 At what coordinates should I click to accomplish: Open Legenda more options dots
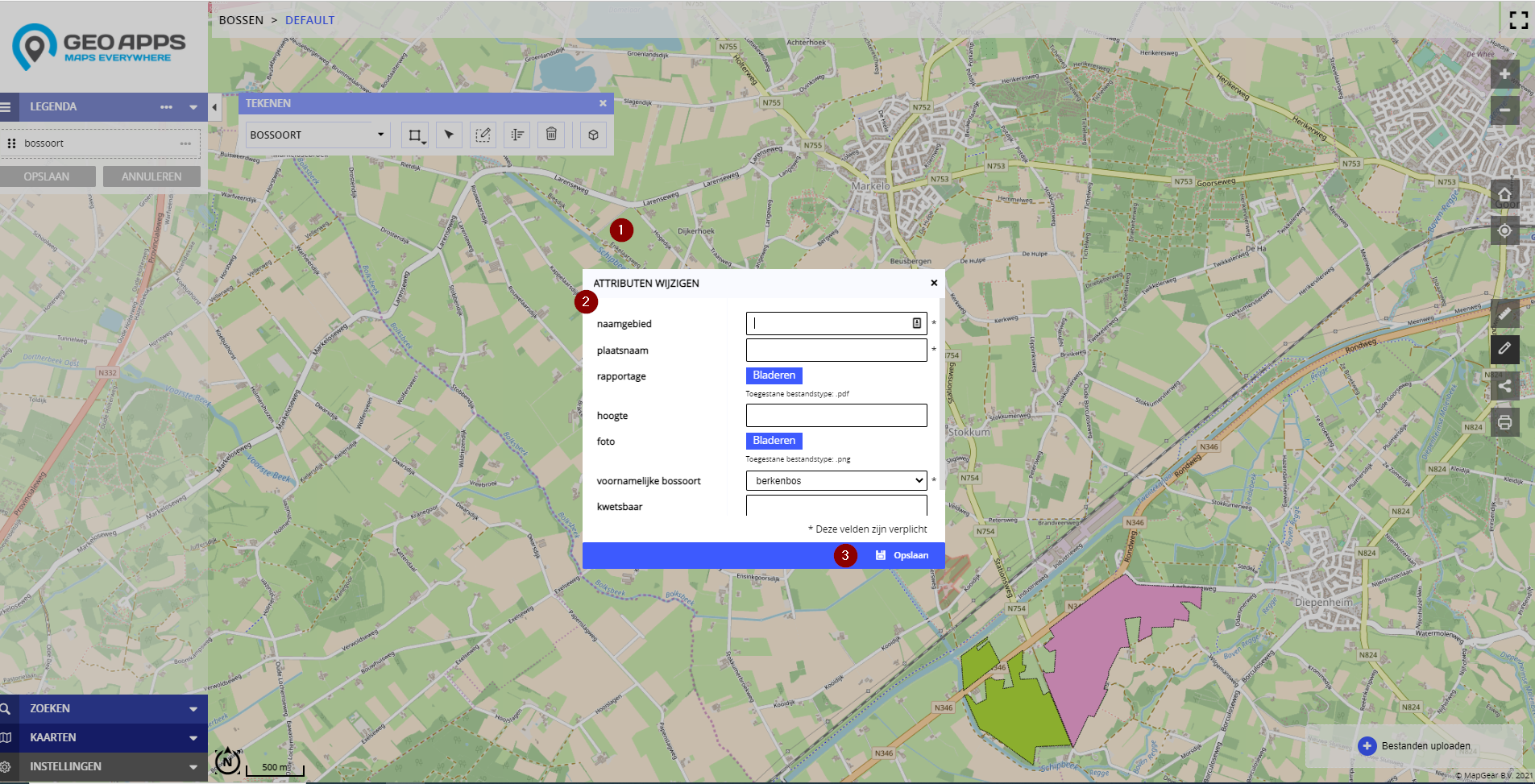click(166, 107)
